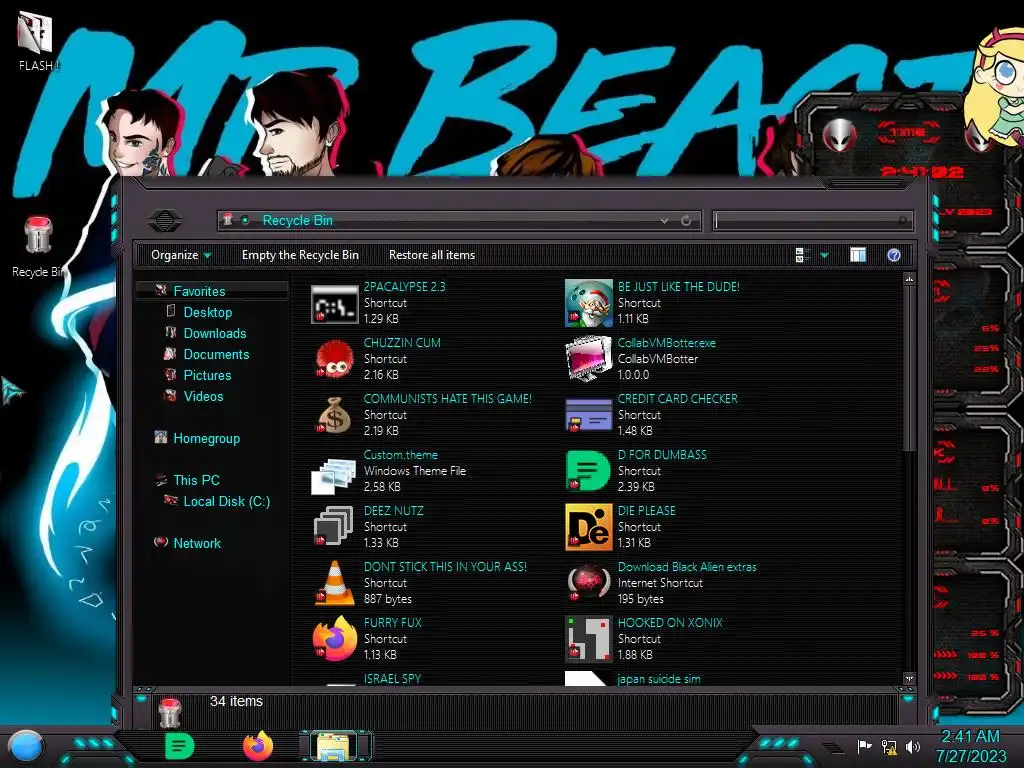
Task: Select the CHUZZIN CUM red fuzzy icon
Action: pyautogui.click(x=334, y=359)
